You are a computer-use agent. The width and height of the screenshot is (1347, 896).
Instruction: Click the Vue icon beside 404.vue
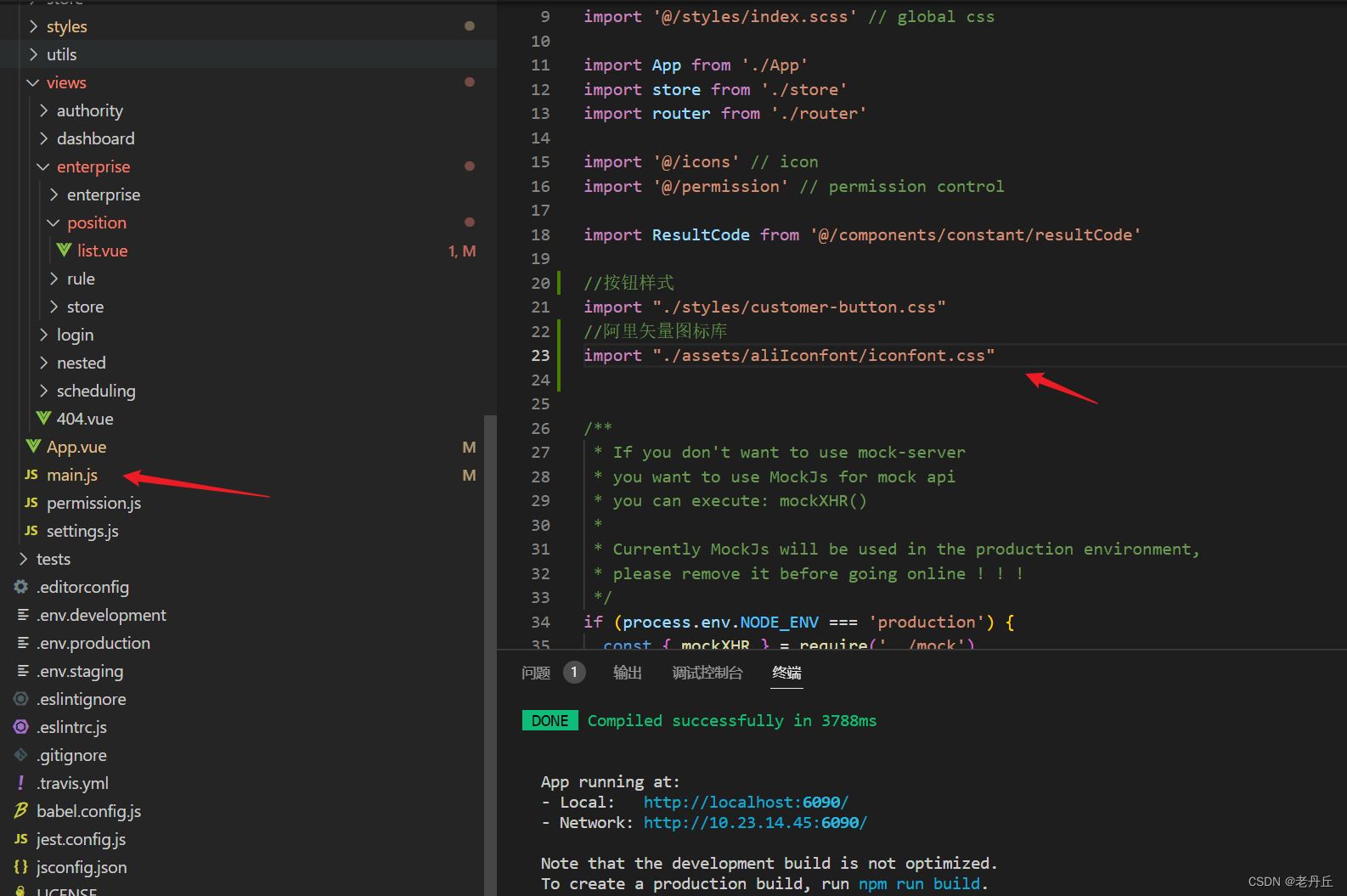click(x=43, y=419)
